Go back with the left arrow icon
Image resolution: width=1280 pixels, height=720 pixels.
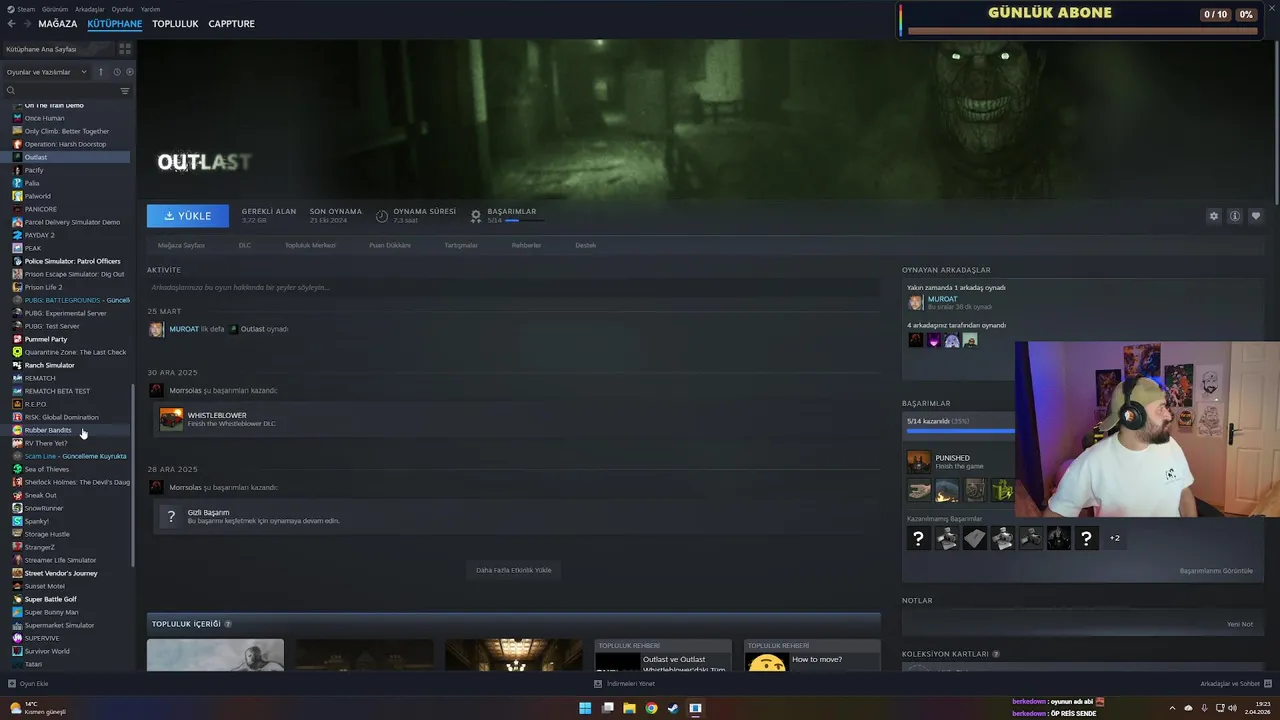pyautogui.click(x=11, y=23)
